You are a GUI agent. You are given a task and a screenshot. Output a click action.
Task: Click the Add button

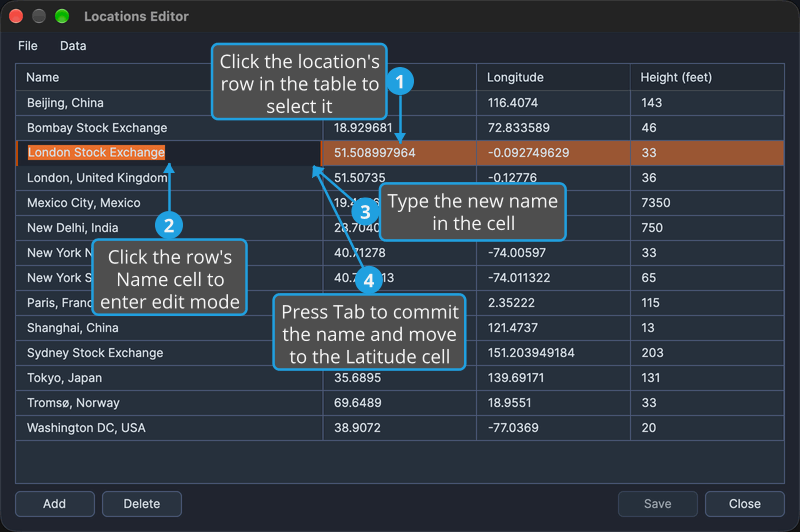(55, 504)
